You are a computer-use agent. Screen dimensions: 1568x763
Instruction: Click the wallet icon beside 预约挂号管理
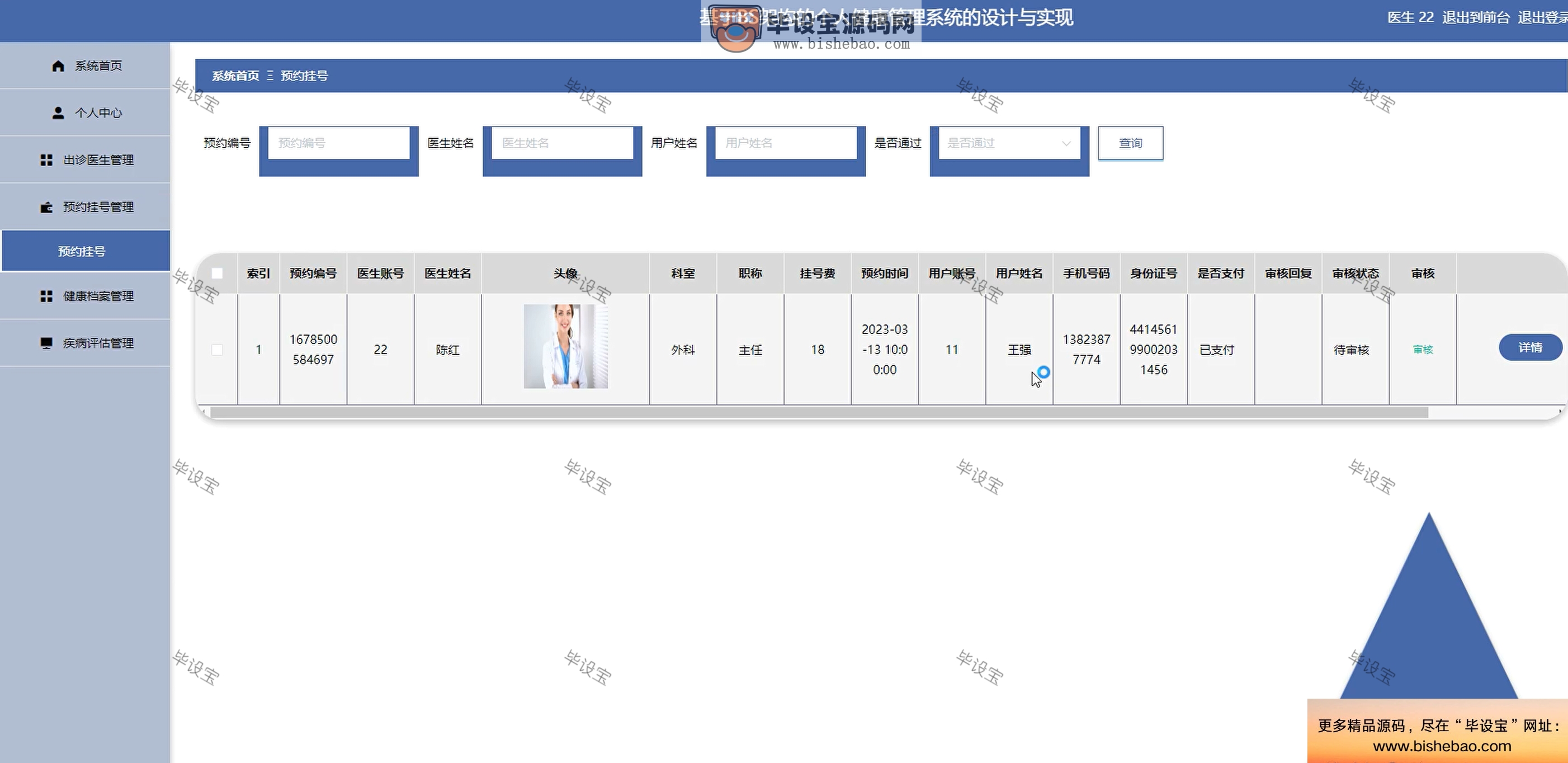click(46, 207)
